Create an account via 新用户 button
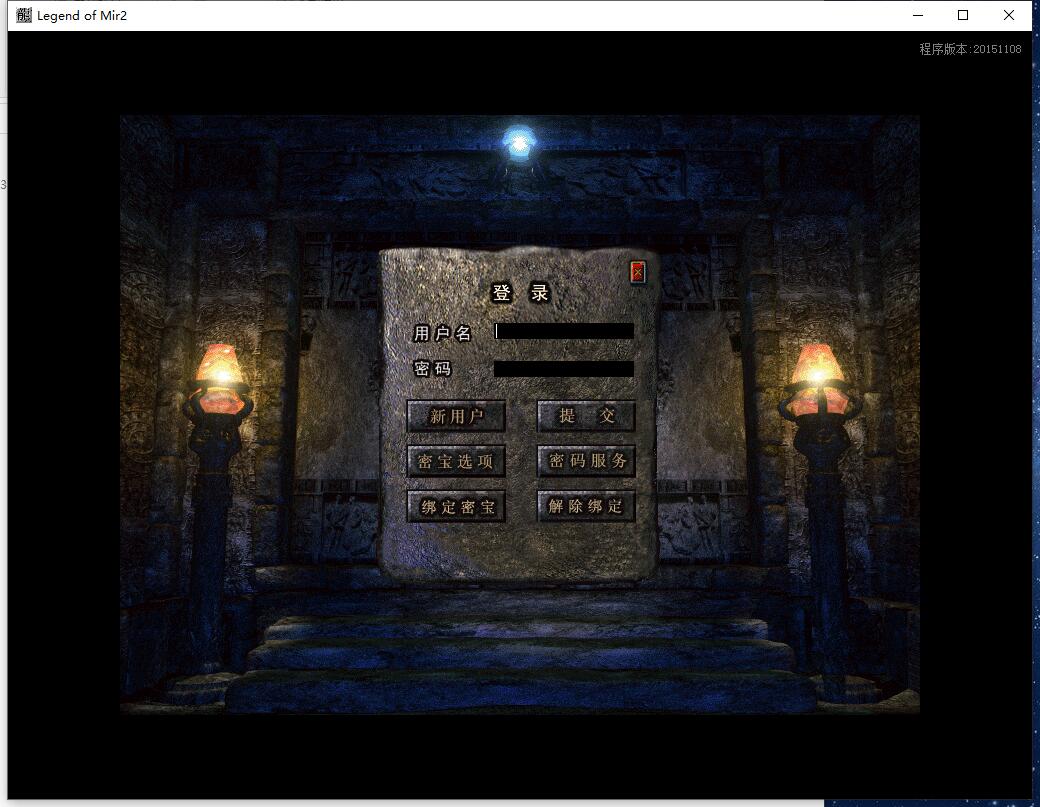This screenshot has width=1040, height=807. click(456, 416)
